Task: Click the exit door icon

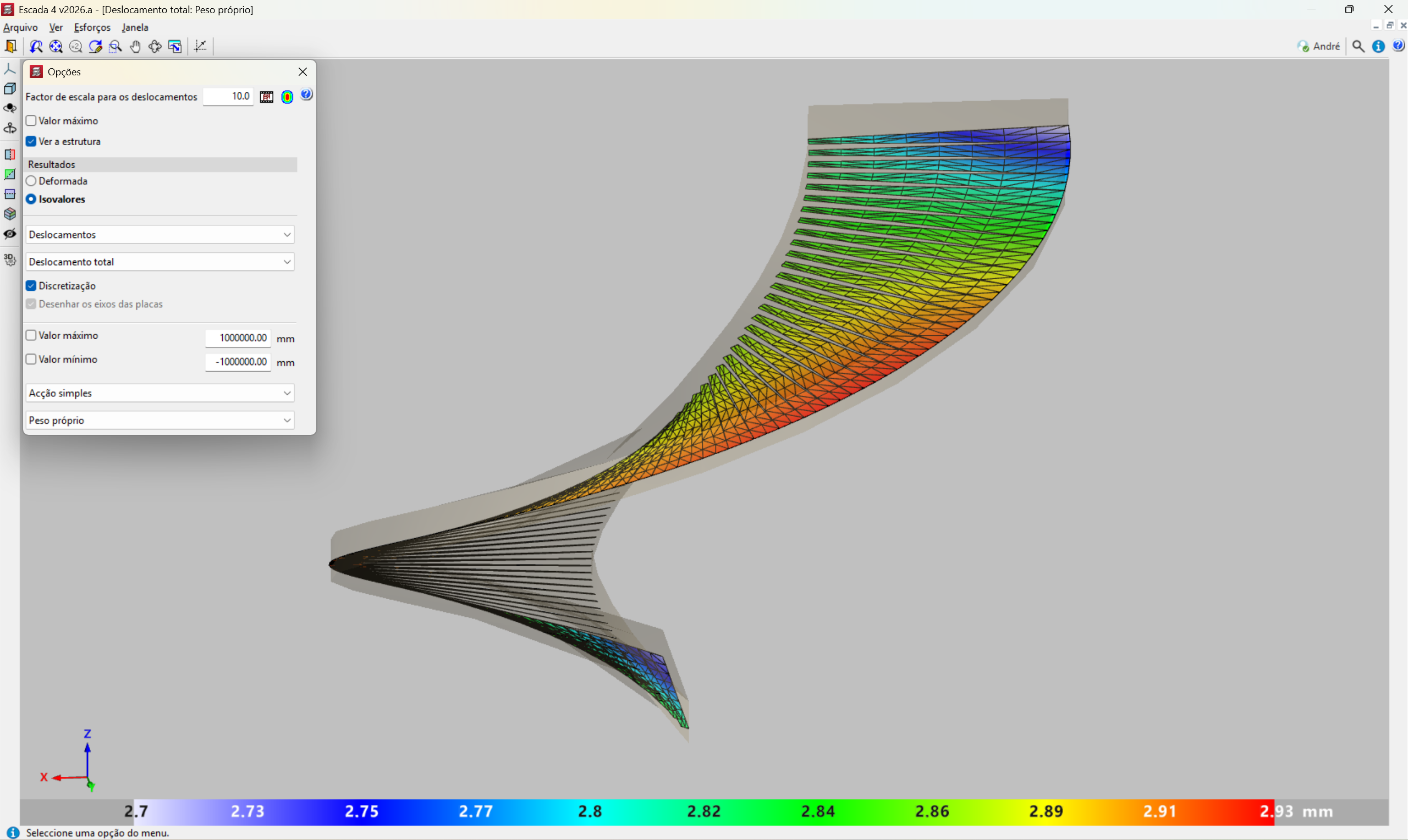Action: [11, 46]
